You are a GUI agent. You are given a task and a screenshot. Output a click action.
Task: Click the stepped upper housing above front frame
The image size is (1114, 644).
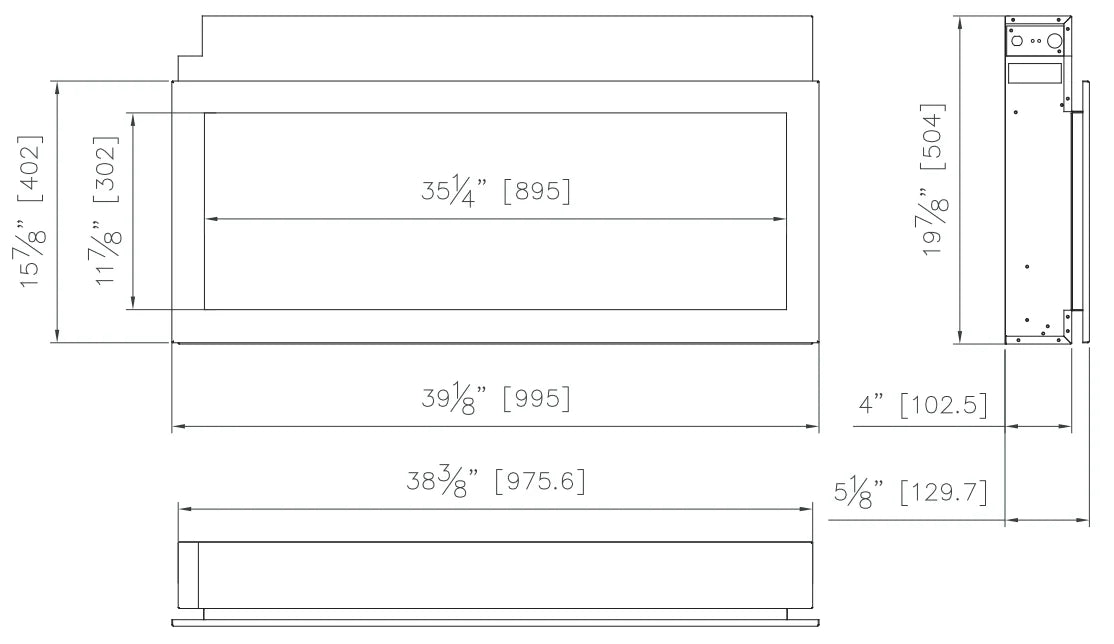tap(495, 48)
